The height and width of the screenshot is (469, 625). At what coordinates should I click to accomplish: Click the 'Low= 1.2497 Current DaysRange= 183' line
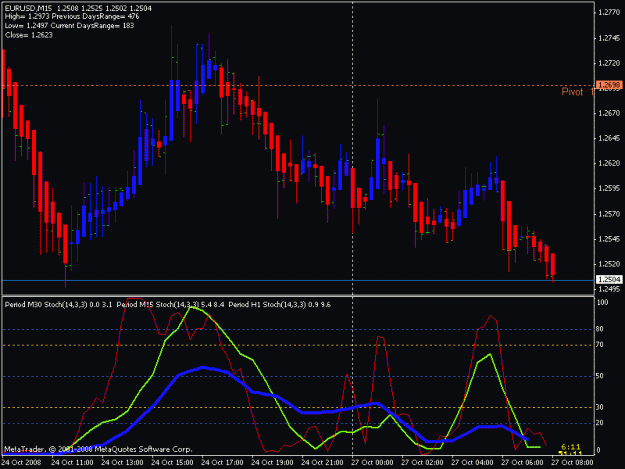click(x=69, y=26)
